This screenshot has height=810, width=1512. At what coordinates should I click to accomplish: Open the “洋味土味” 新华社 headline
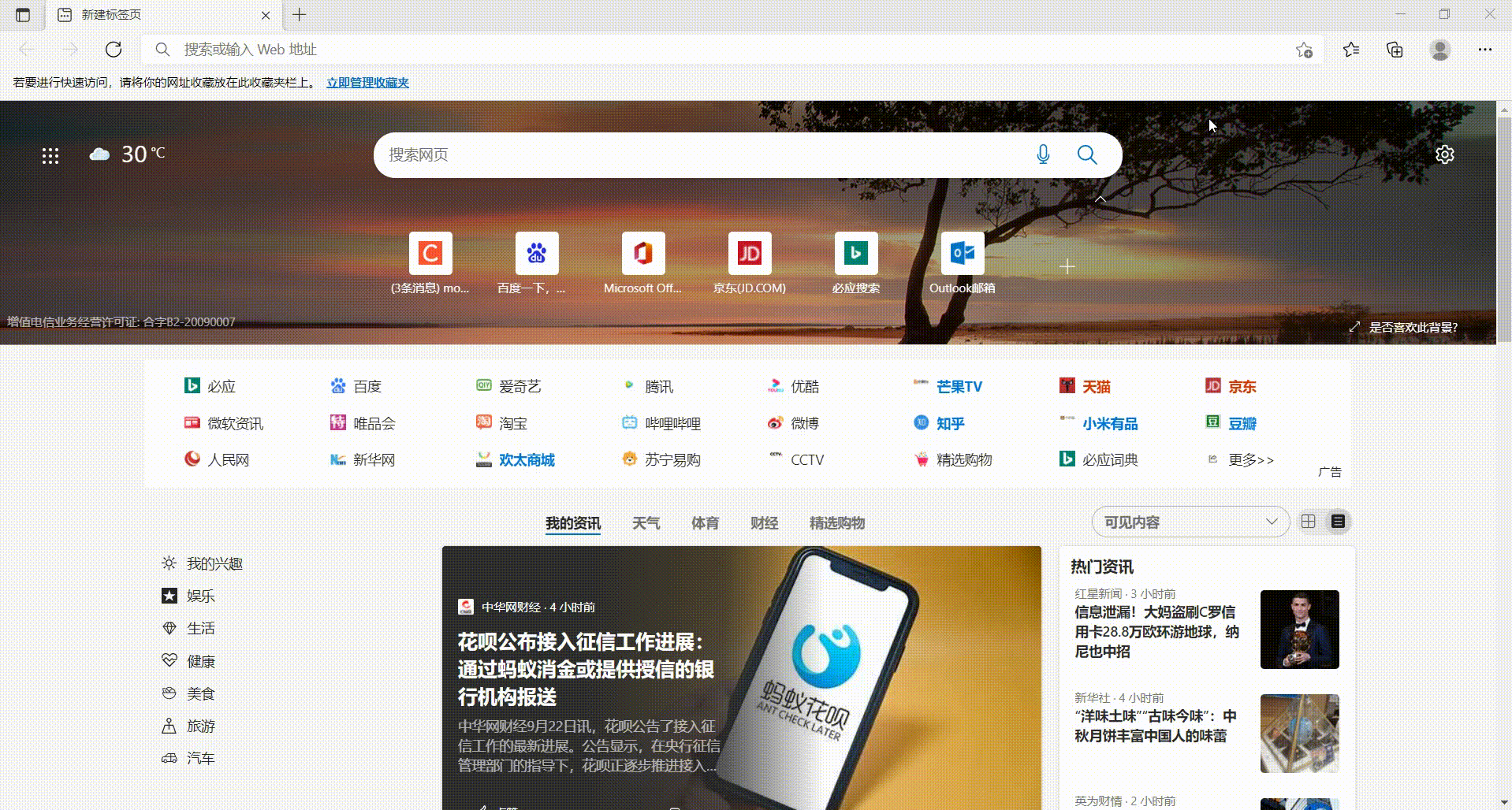1155,726
